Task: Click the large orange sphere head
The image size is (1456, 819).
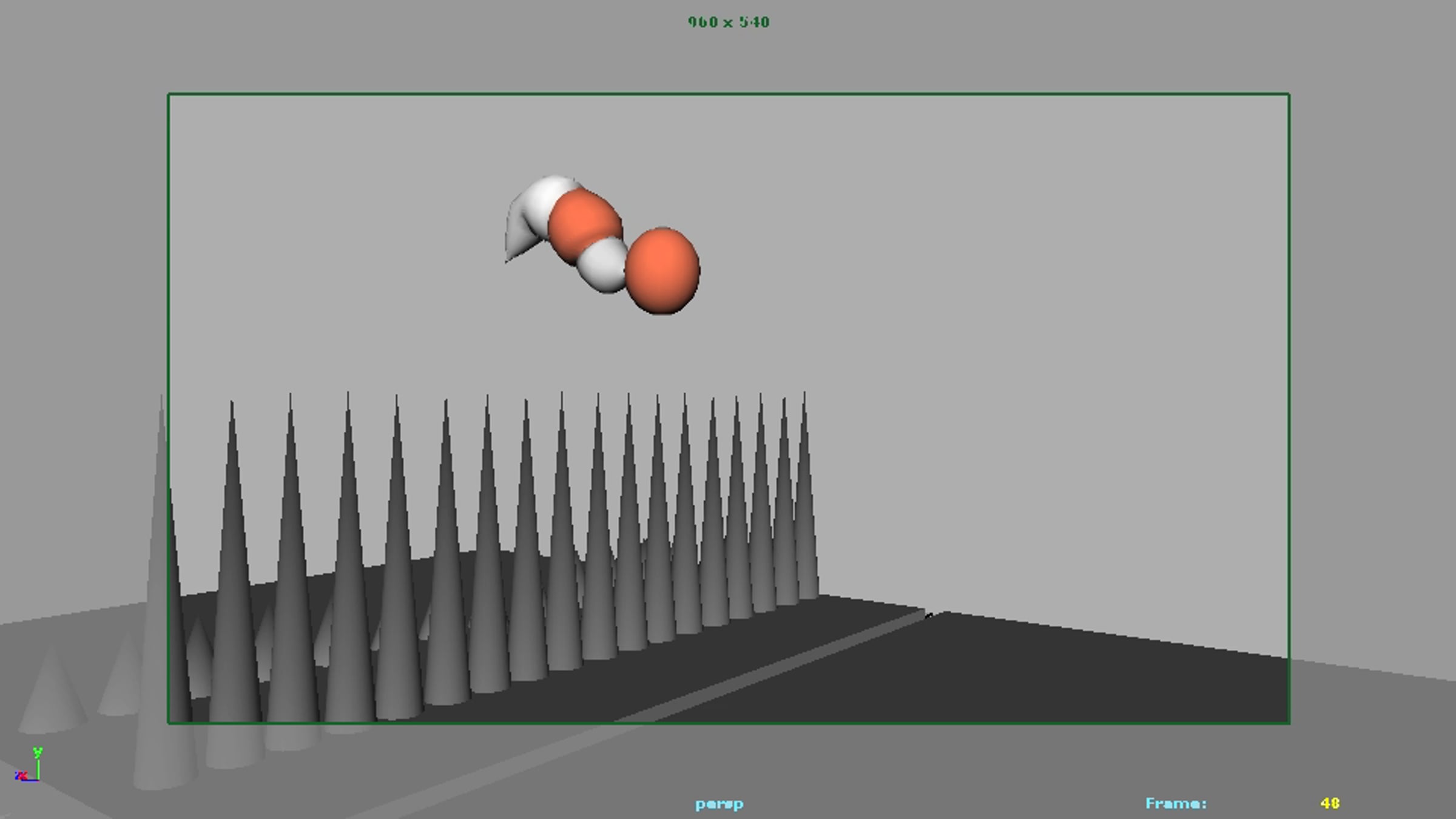Action: point(662,271)
